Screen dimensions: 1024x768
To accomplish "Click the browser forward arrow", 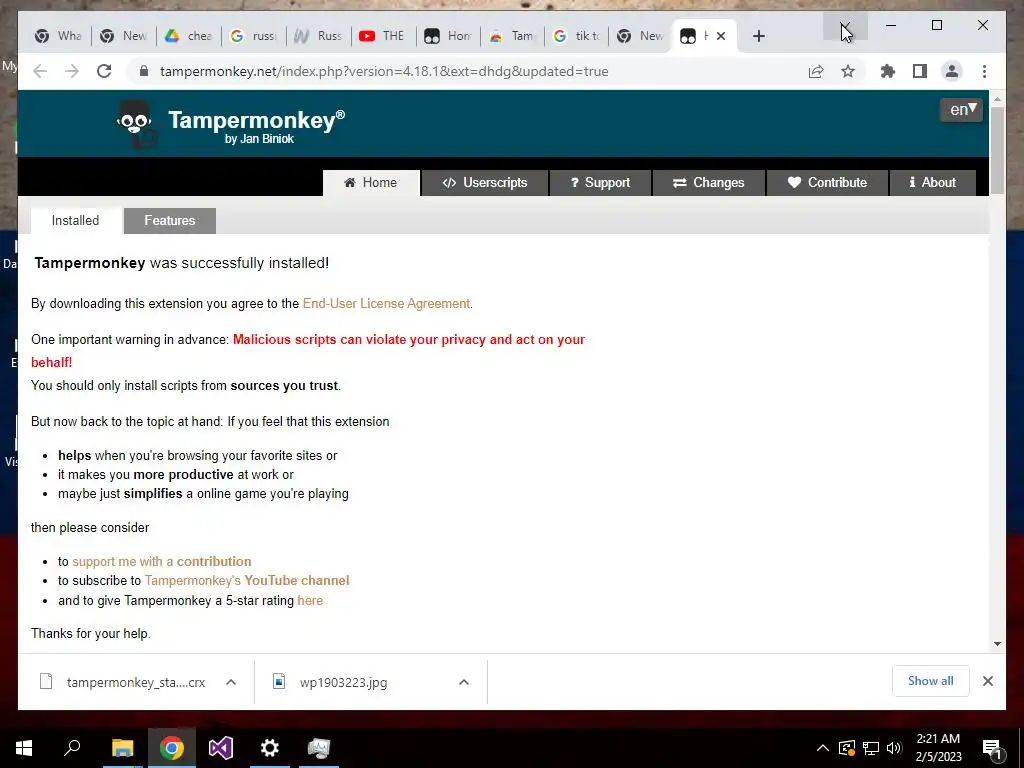I will (72, 71).
